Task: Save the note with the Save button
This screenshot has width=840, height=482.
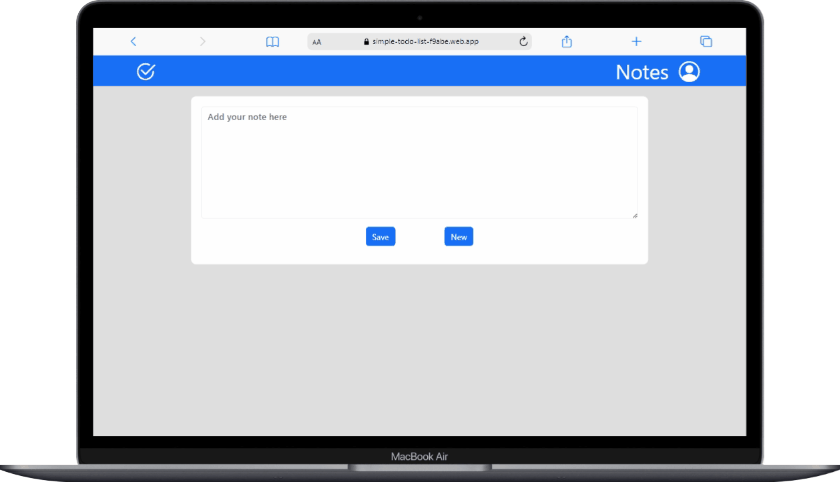Action: (380, 237)
